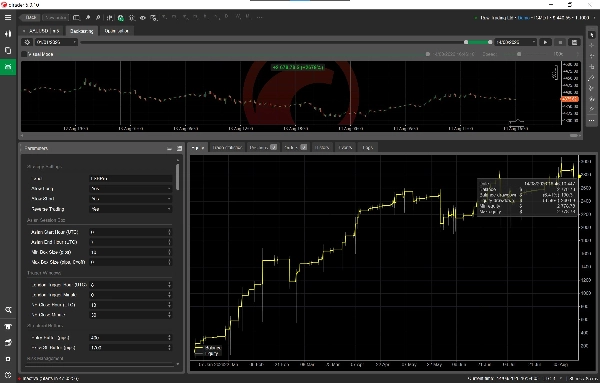Open the Allow Long dropdown
Screen dimensions: 600x383
tap(130, 189)
